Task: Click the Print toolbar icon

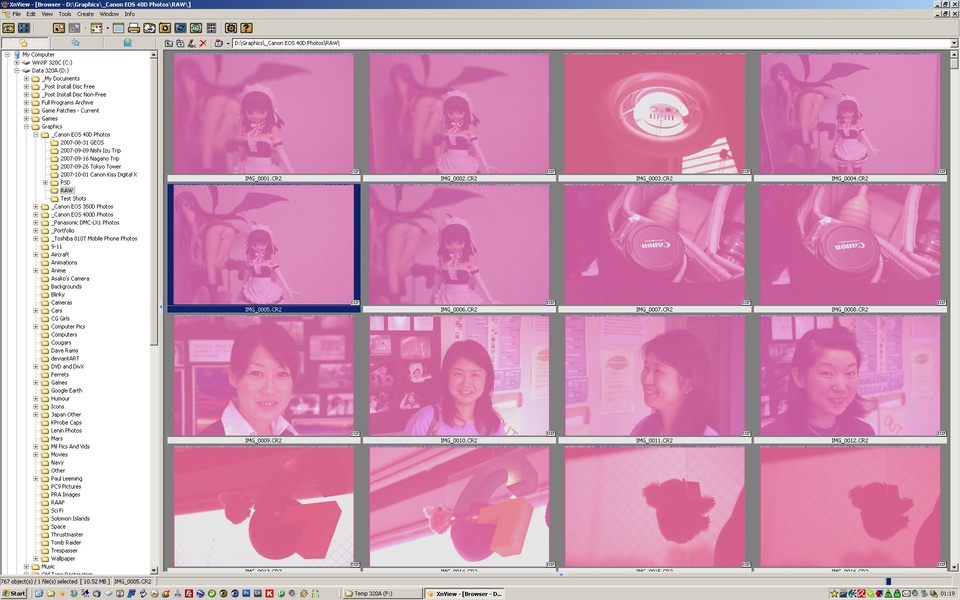Action: pos(133,28)
